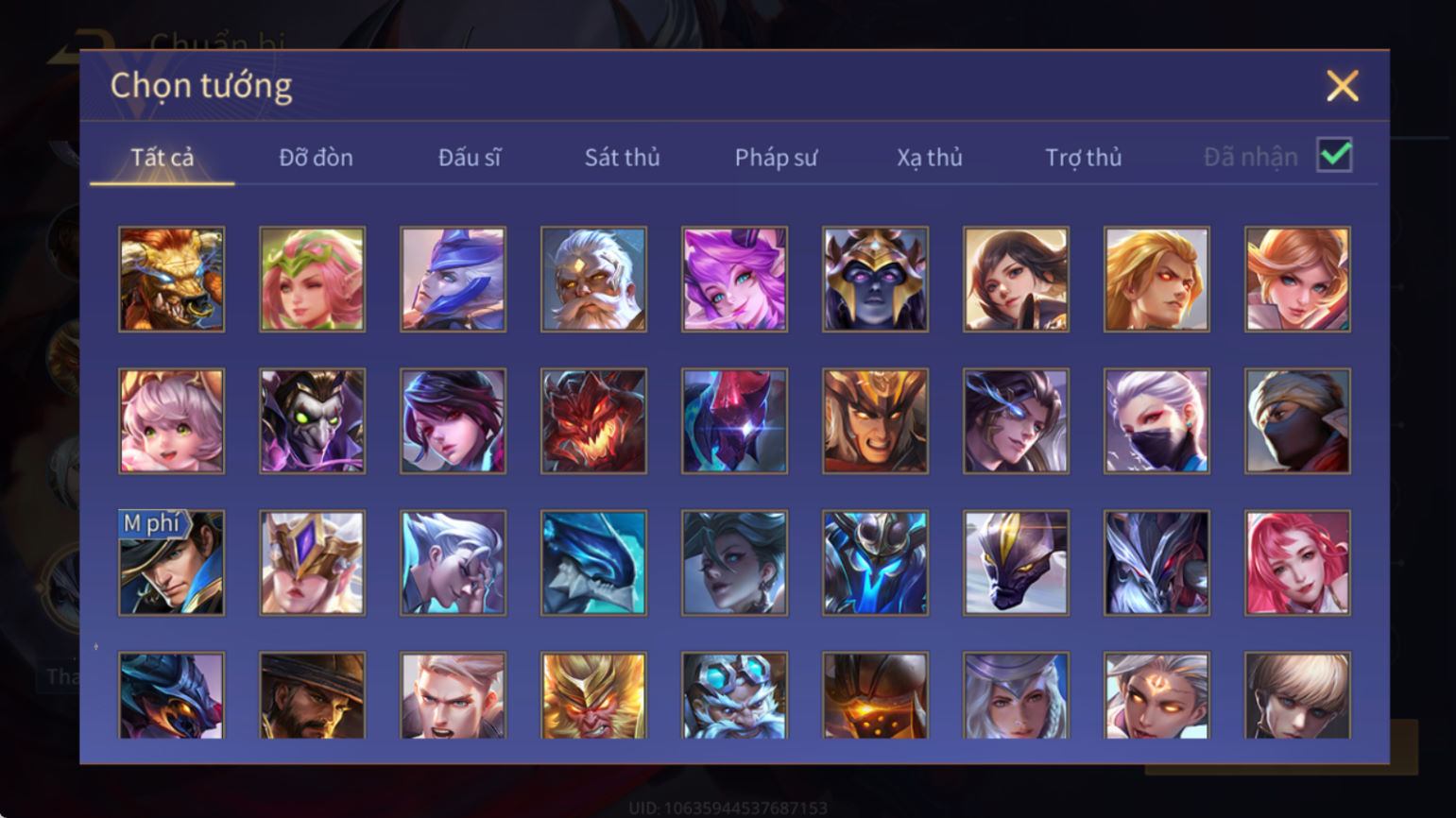The image size is (1456, 818).
Task: Select the golden monkey king hero
Action: (593, 695)
